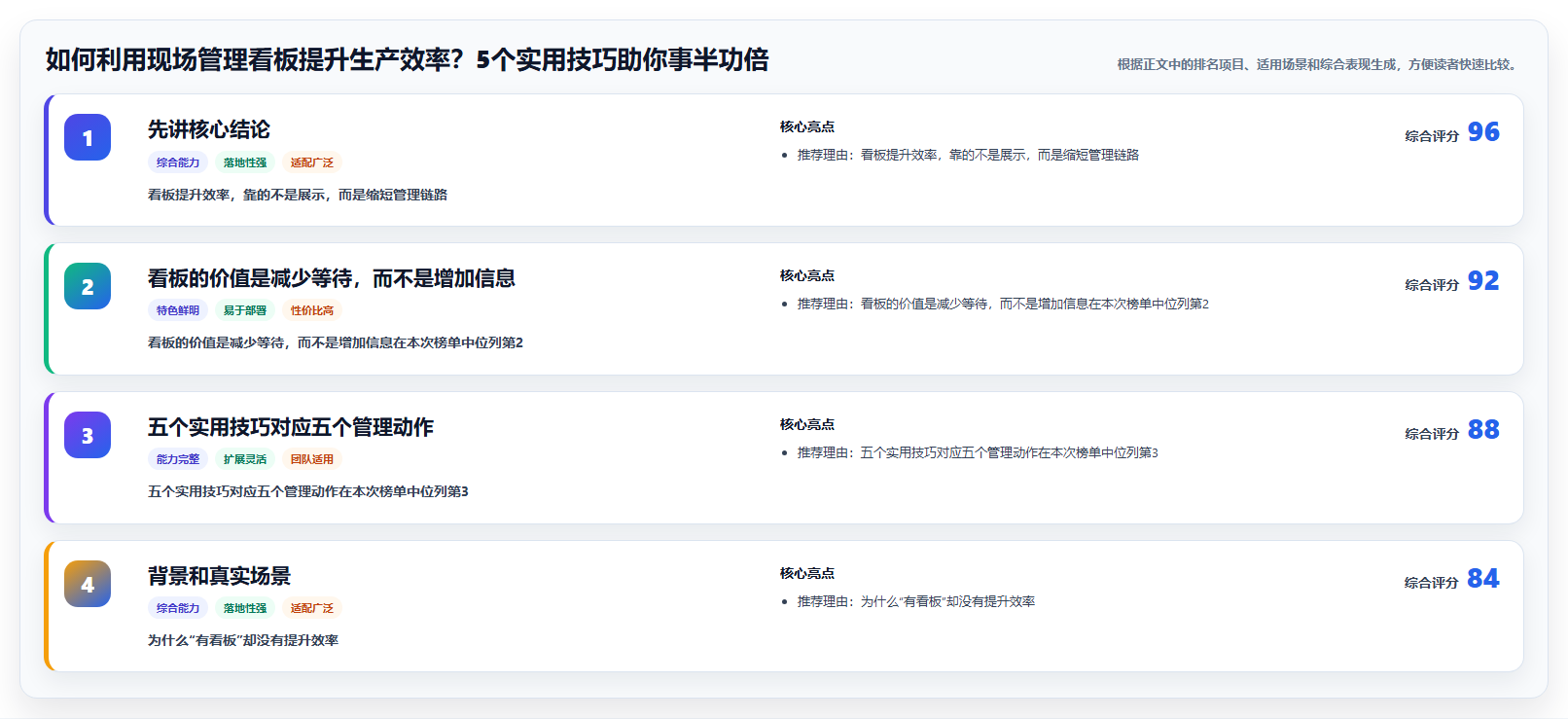
Task: Click bullet 推荐理由：为什么"有看板"却没有提升效率
Action: (916, 601)
